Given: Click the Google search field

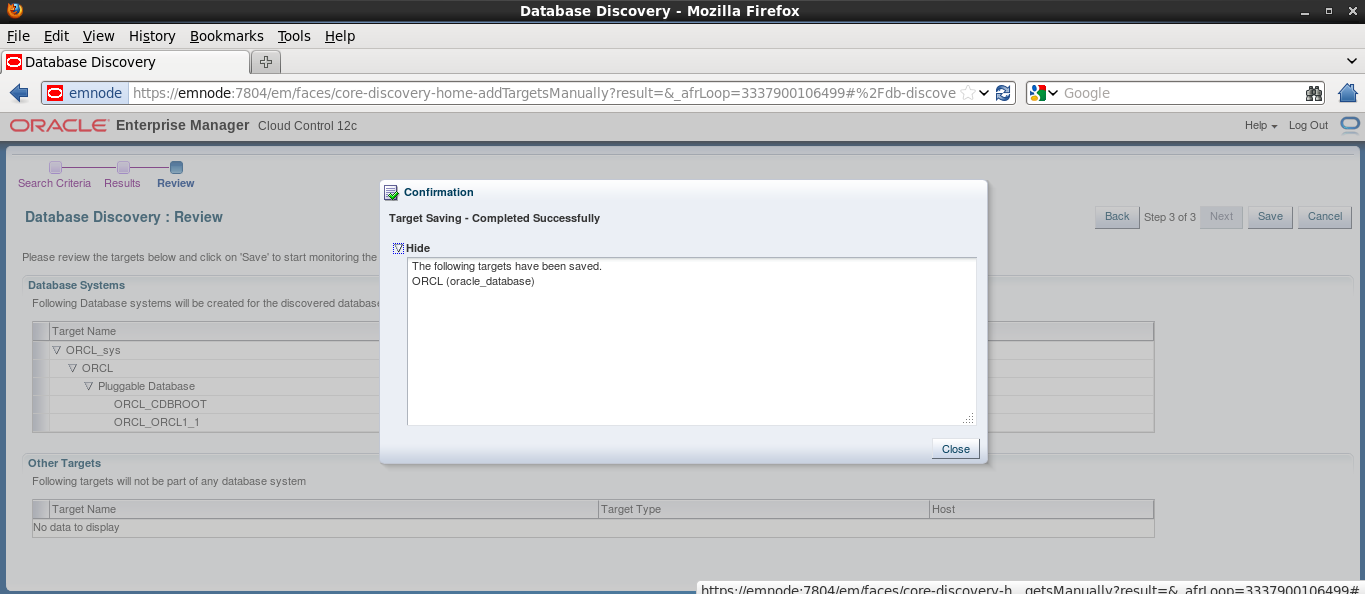Looking at the screenshot, I should [x=1181, y=93].
